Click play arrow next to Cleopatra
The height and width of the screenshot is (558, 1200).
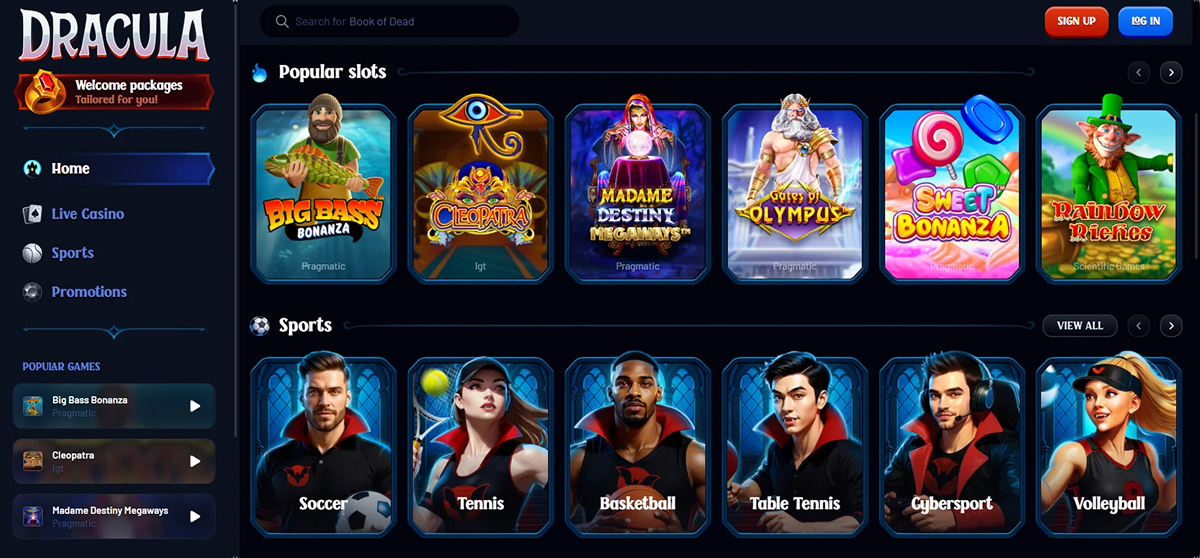[195, 461]
